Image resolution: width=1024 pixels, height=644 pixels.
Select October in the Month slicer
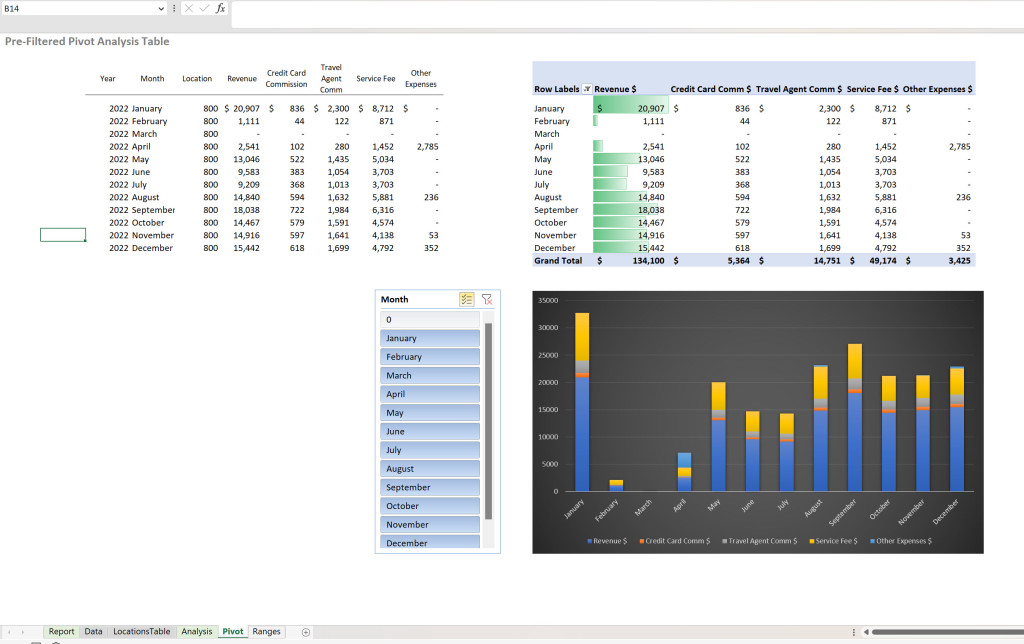coord(430,506)
